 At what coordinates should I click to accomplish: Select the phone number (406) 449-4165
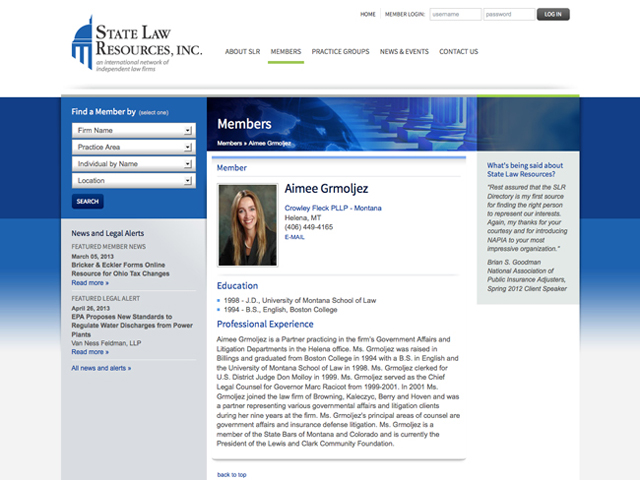coord(309,227)
